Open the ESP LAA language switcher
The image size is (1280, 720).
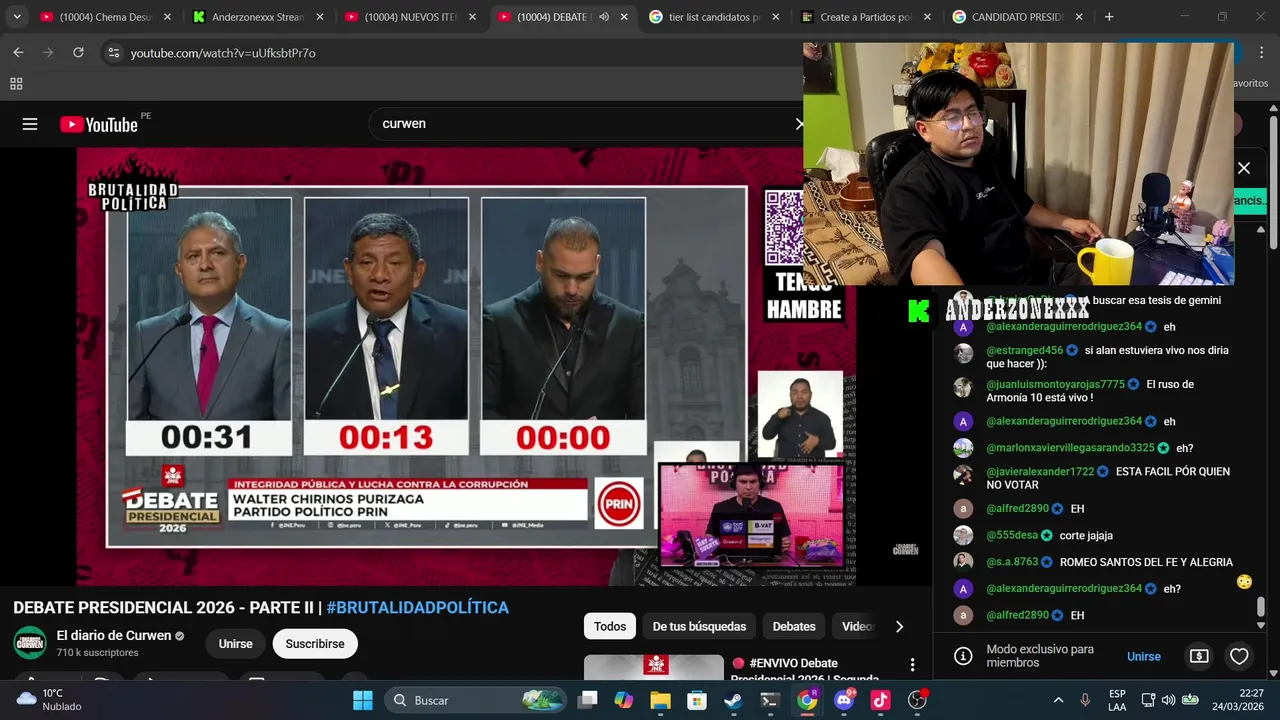pos(1117,700)
